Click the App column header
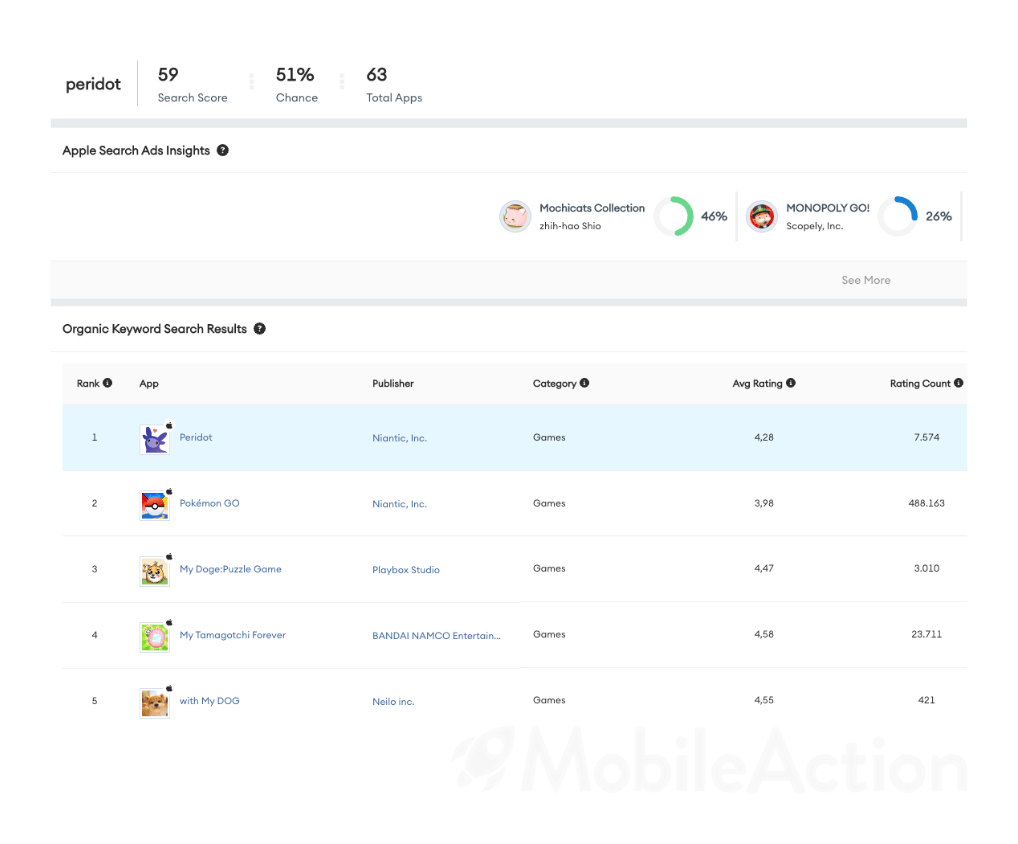Image resolution: width=1018 pixels, height=844 pixels. tap(149, 383)
